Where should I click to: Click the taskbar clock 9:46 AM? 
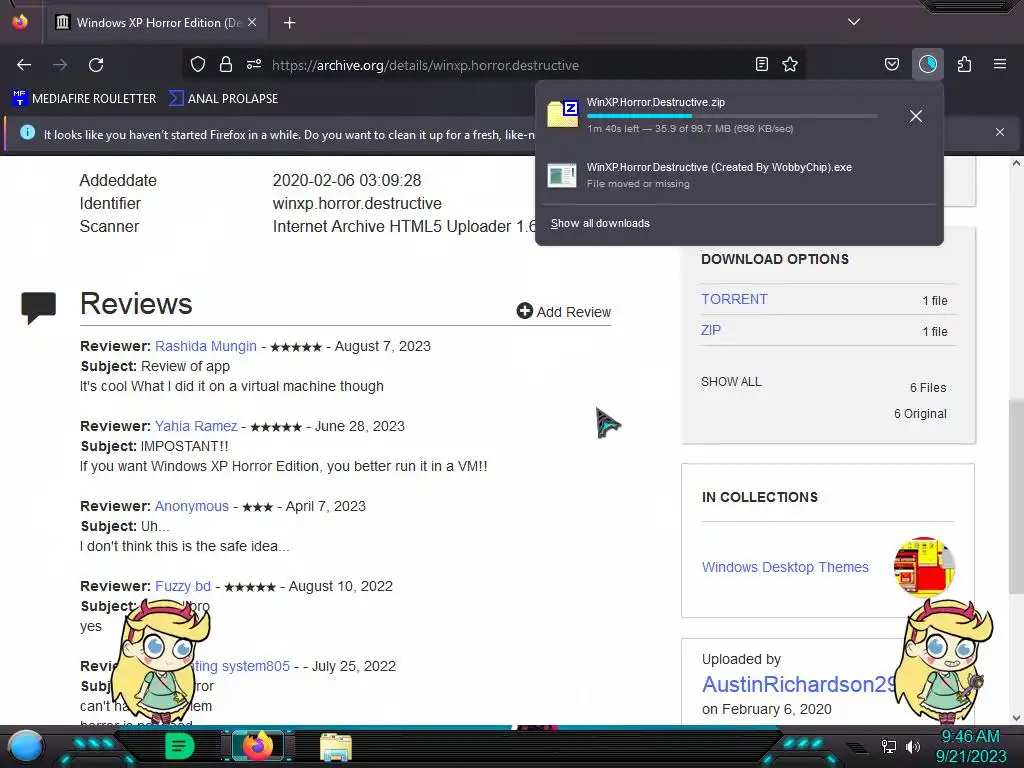point(970,737)
